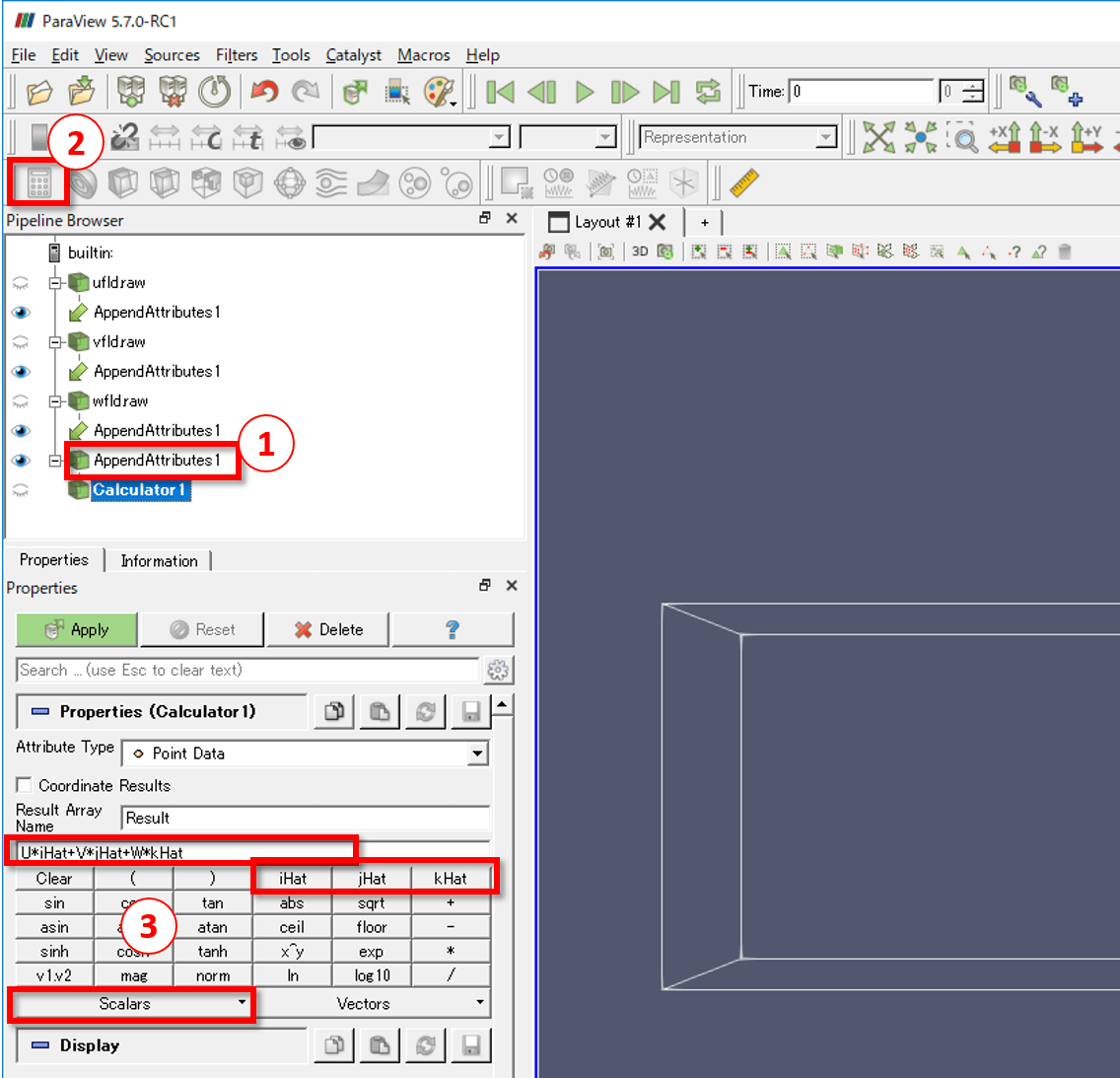Apply the Warp By Vector filter icon

373,183
